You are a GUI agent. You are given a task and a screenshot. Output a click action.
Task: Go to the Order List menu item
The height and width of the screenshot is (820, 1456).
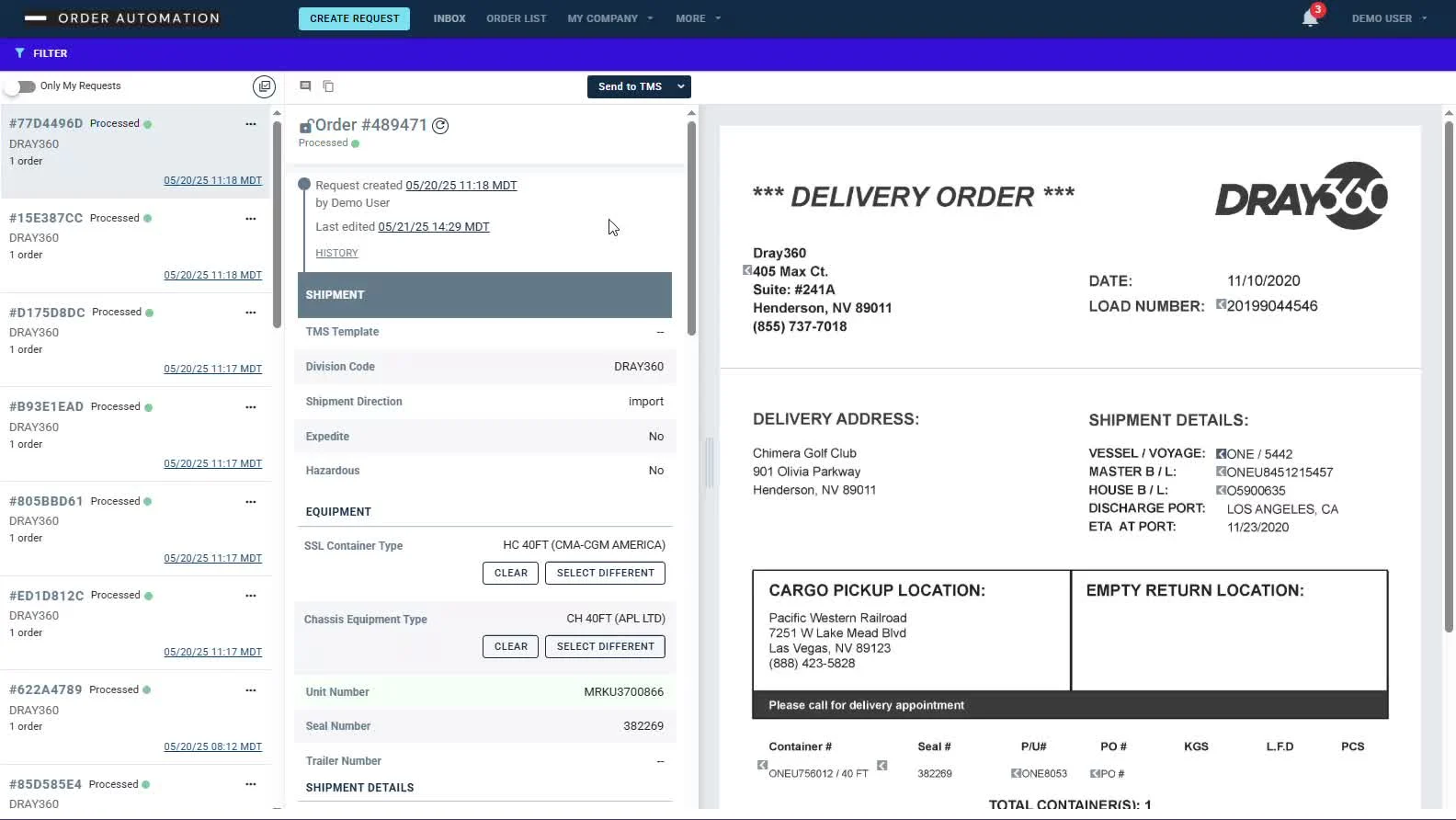click(517, 18)
